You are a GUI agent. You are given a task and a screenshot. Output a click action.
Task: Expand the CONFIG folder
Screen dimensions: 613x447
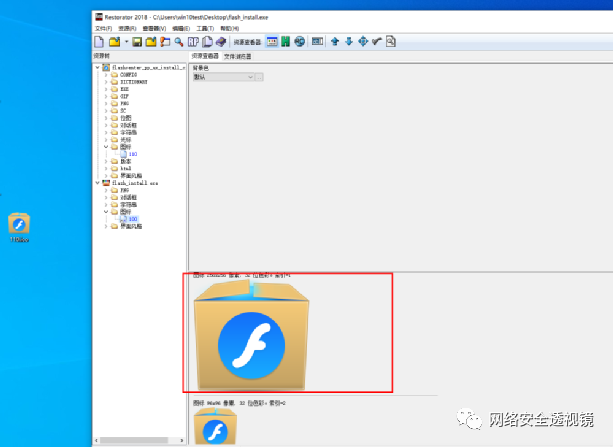tap(106, 75)
